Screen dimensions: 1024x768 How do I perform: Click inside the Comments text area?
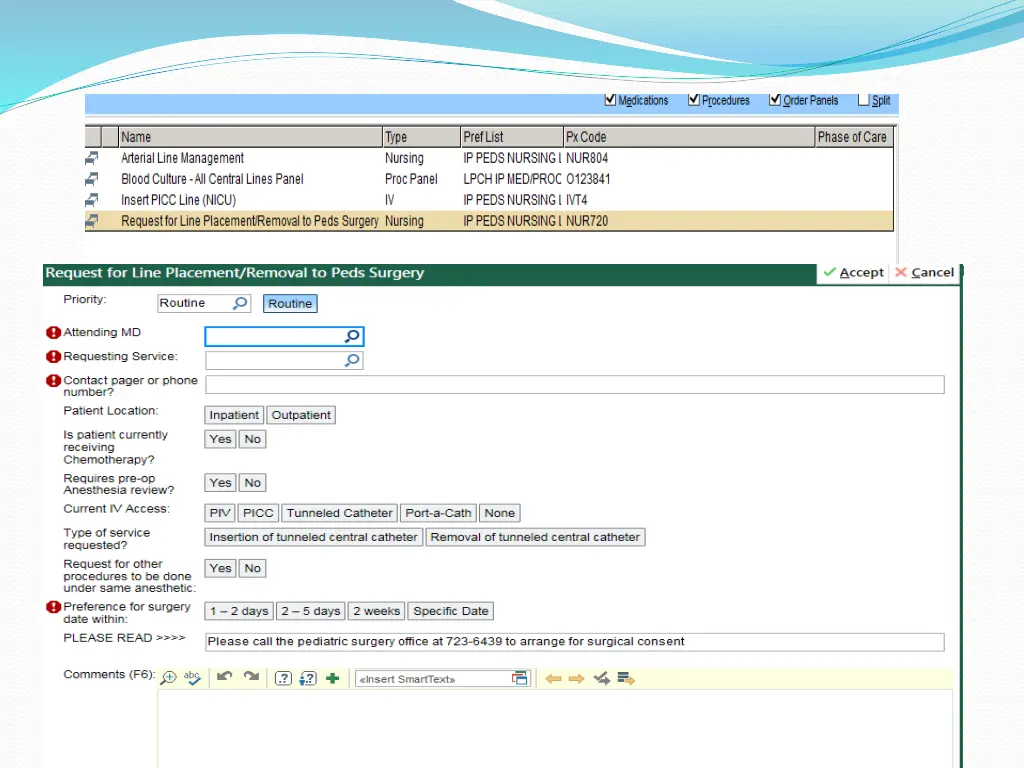[554, 729]
